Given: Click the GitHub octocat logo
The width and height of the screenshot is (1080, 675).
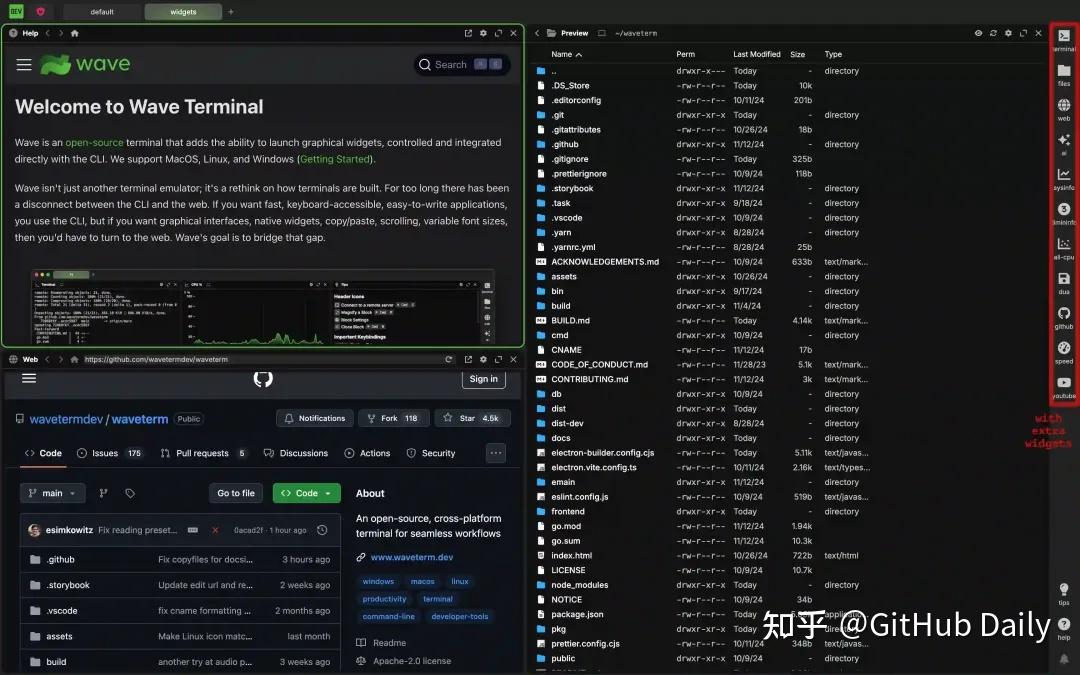Looking at the screenshot, I should 263,378.
